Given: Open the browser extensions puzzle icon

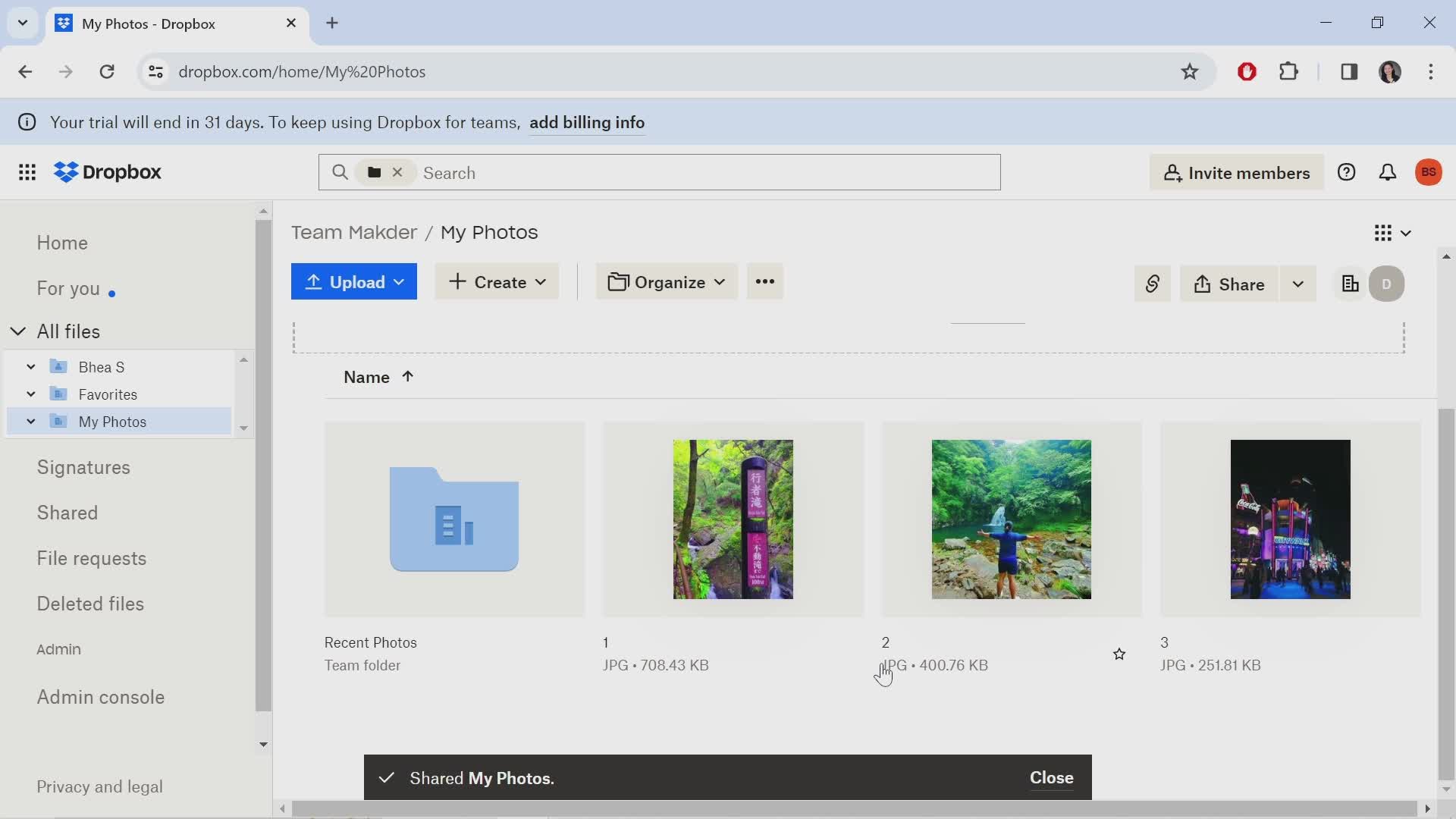Looking at the screenshot, I should click(x=1288, y=71).
